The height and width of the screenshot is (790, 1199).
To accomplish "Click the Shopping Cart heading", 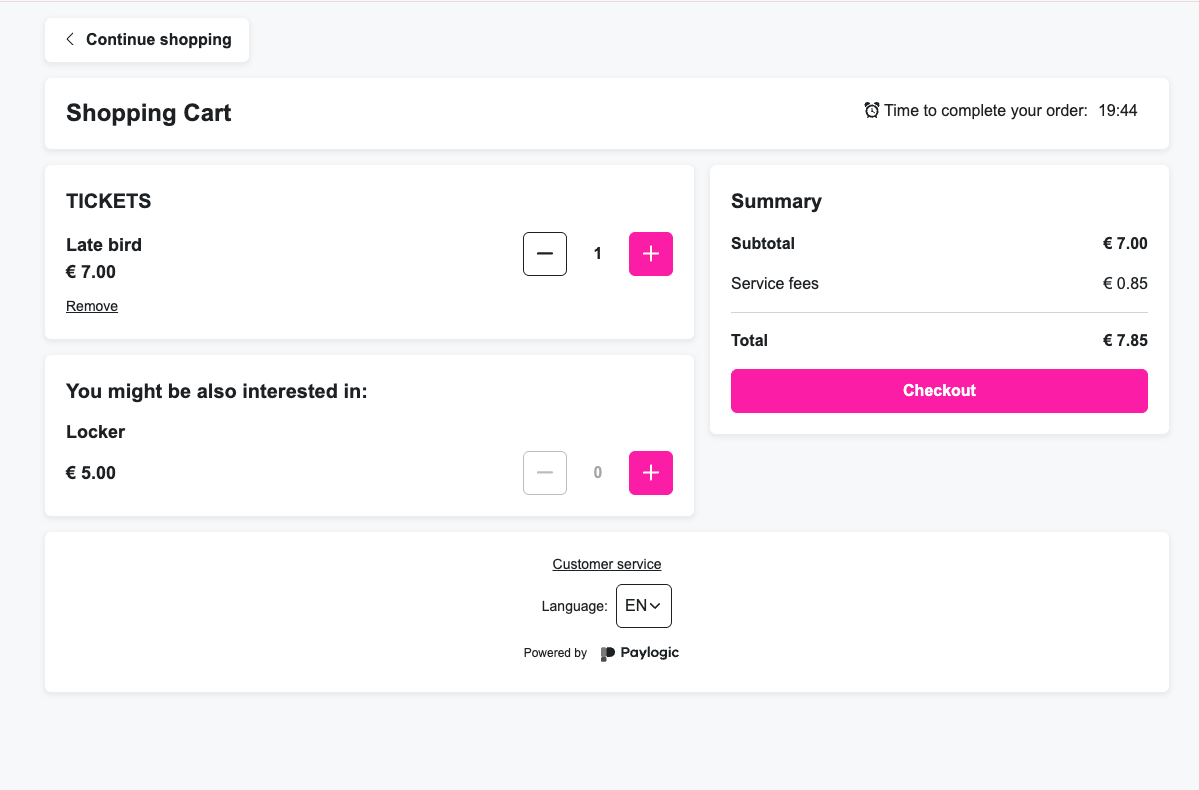I will pos(149,113).
